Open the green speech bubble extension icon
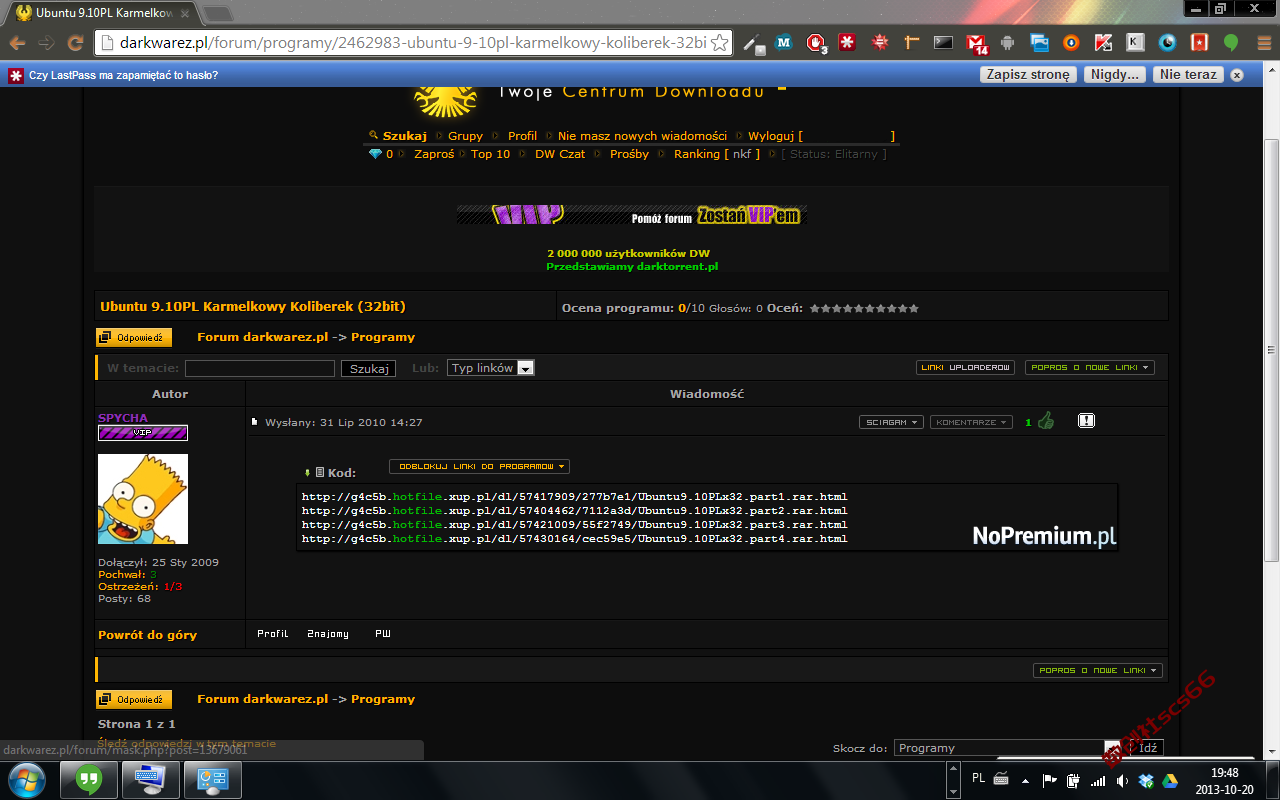The height and width of the screenshot is (800, 1280). tap(1231, 43)
